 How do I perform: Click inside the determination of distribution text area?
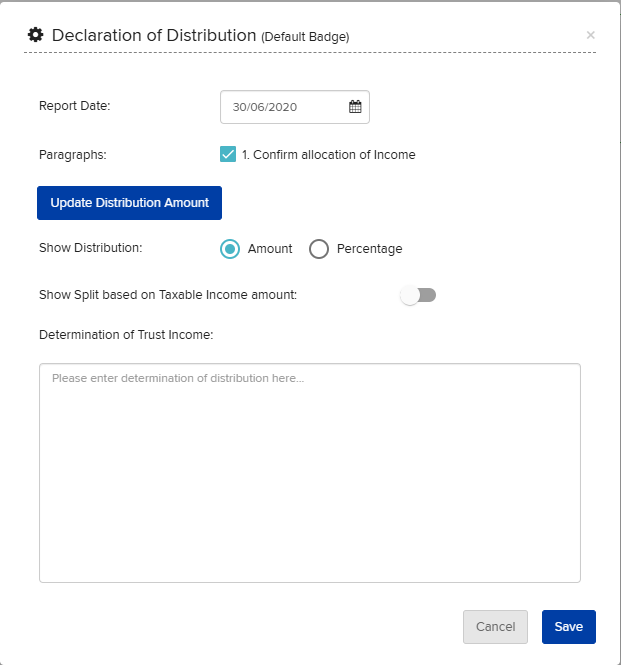tap(310, 473)
